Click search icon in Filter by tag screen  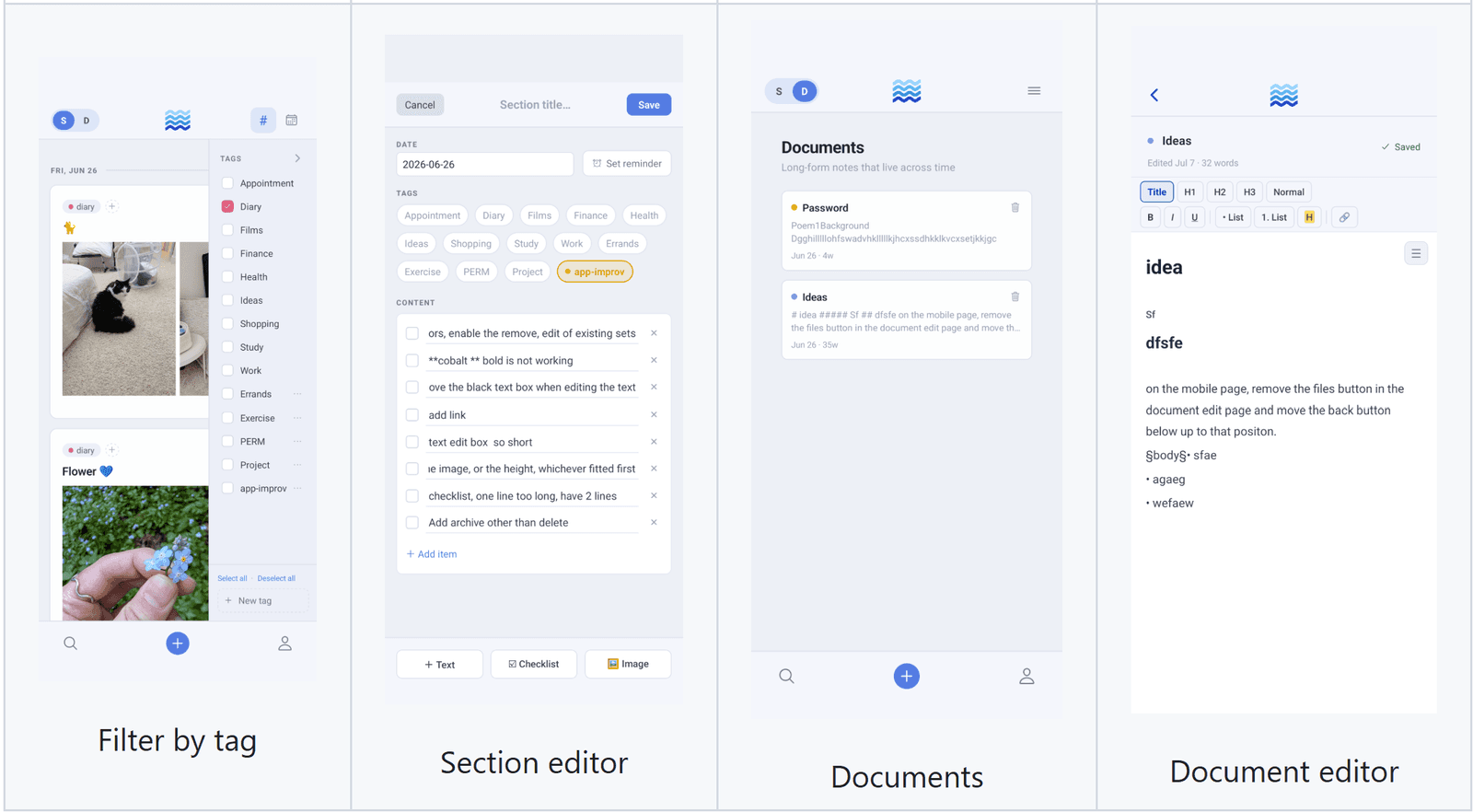[70, 644]
